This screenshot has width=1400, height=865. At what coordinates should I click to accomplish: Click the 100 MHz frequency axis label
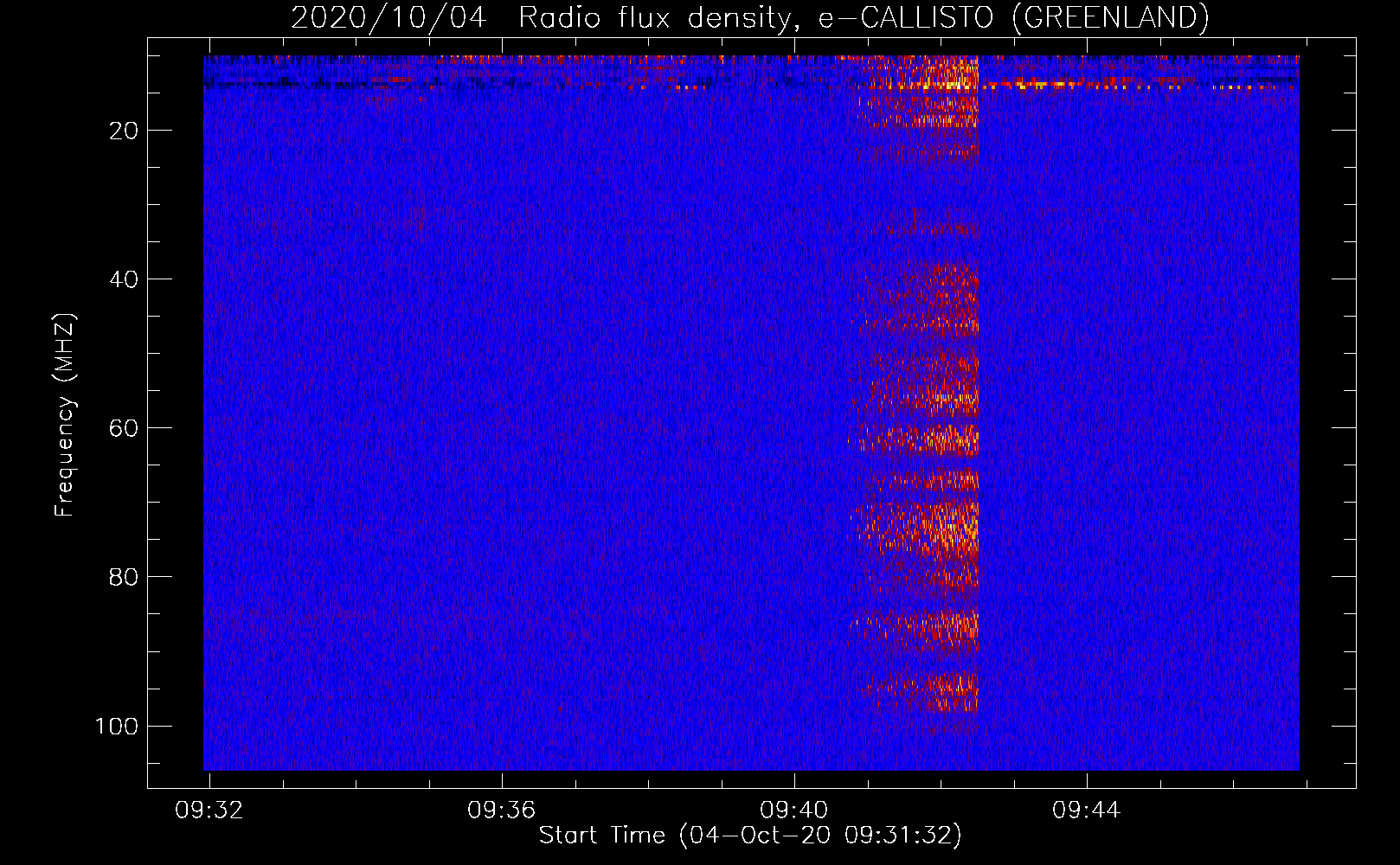pos(117,726)
